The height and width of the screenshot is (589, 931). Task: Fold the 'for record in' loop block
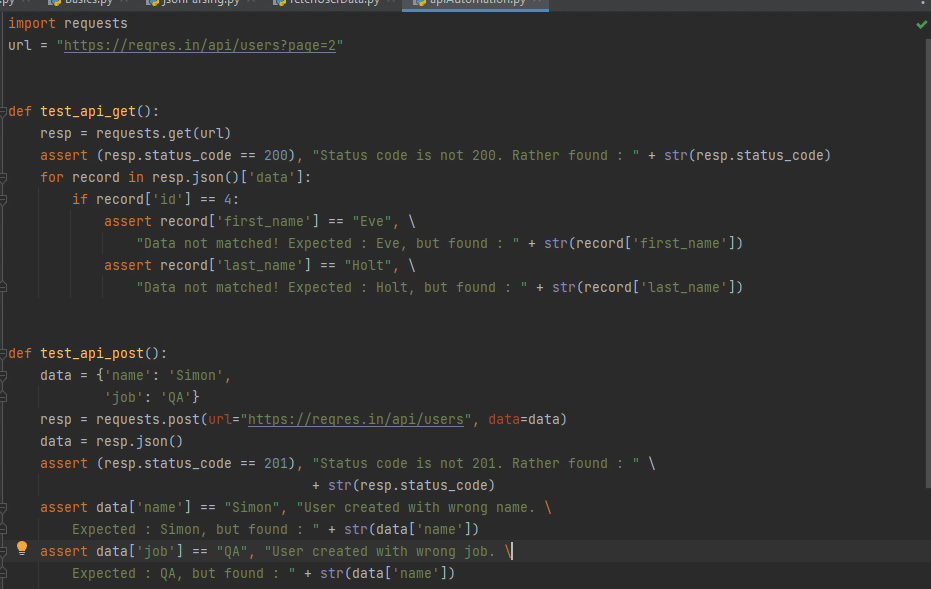click(4, 177)
